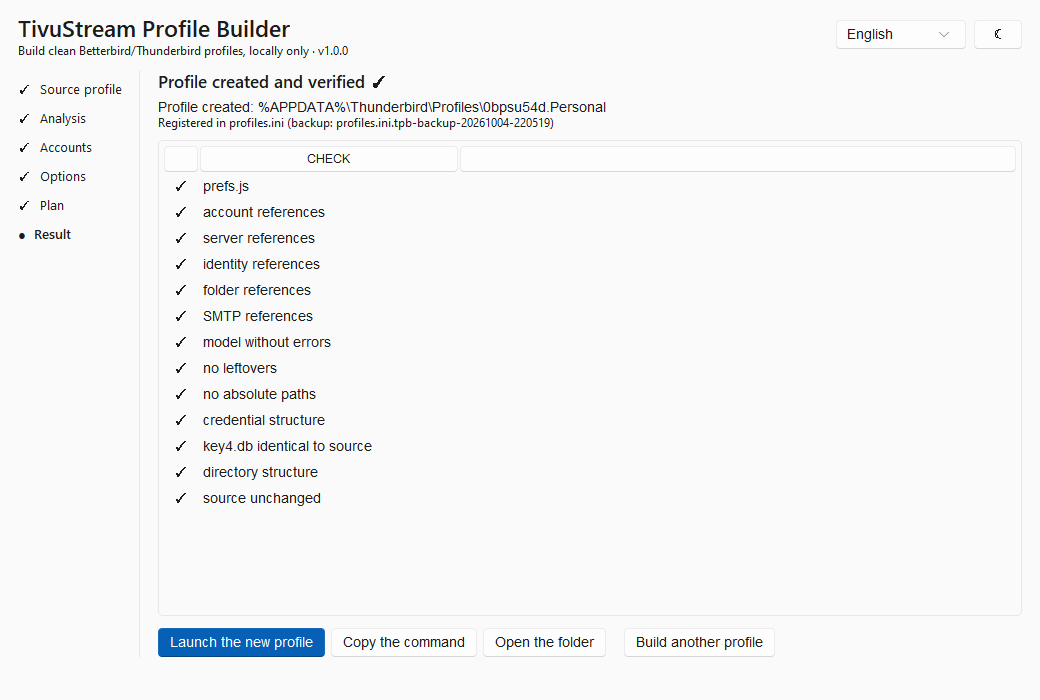Select the 'SMTP references' row text
The image size is (1040, 700).
tap(258, 316)
